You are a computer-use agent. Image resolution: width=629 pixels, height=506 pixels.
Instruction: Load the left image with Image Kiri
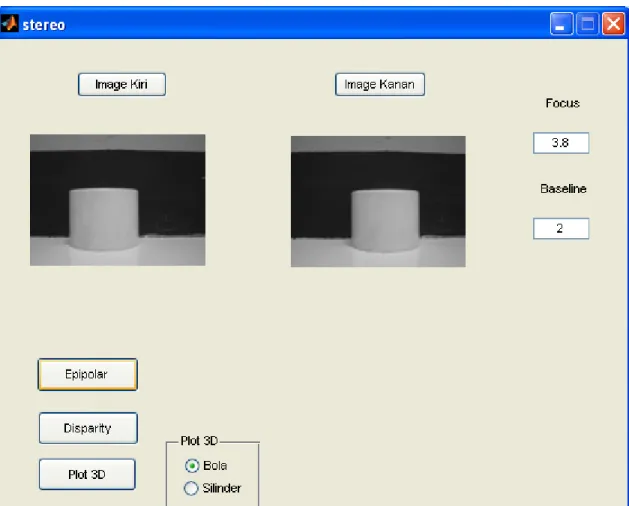[122, 84]
